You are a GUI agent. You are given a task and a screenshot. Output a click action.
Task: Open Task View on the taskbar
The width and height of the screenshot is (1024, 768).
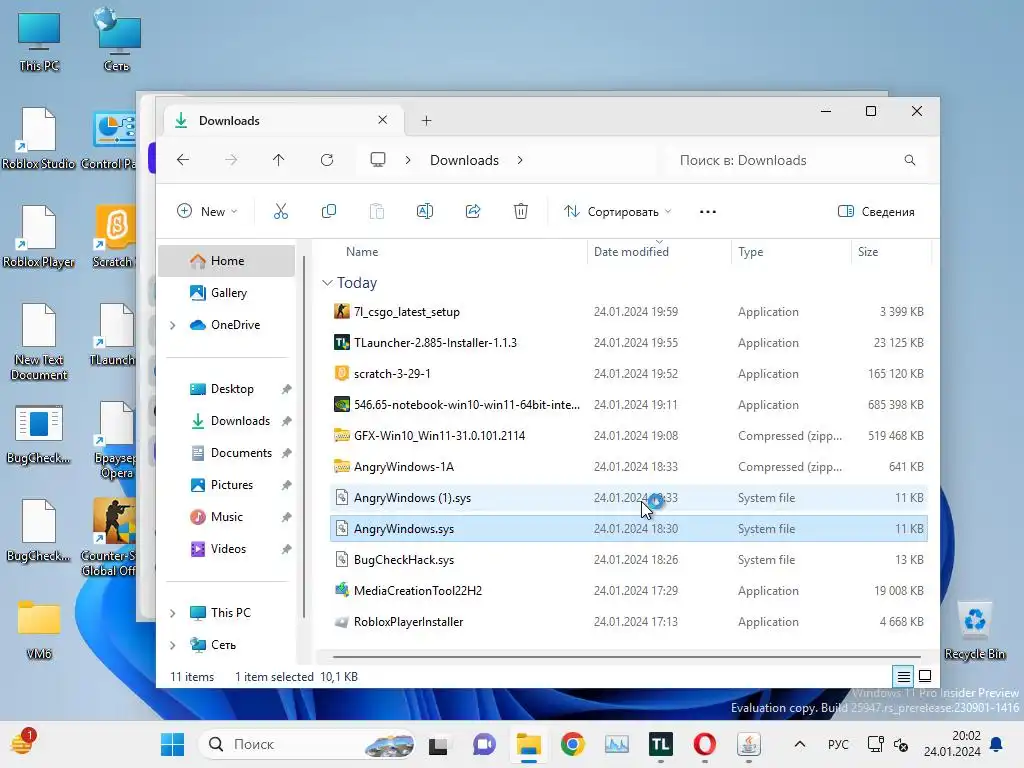coord(438,745)
